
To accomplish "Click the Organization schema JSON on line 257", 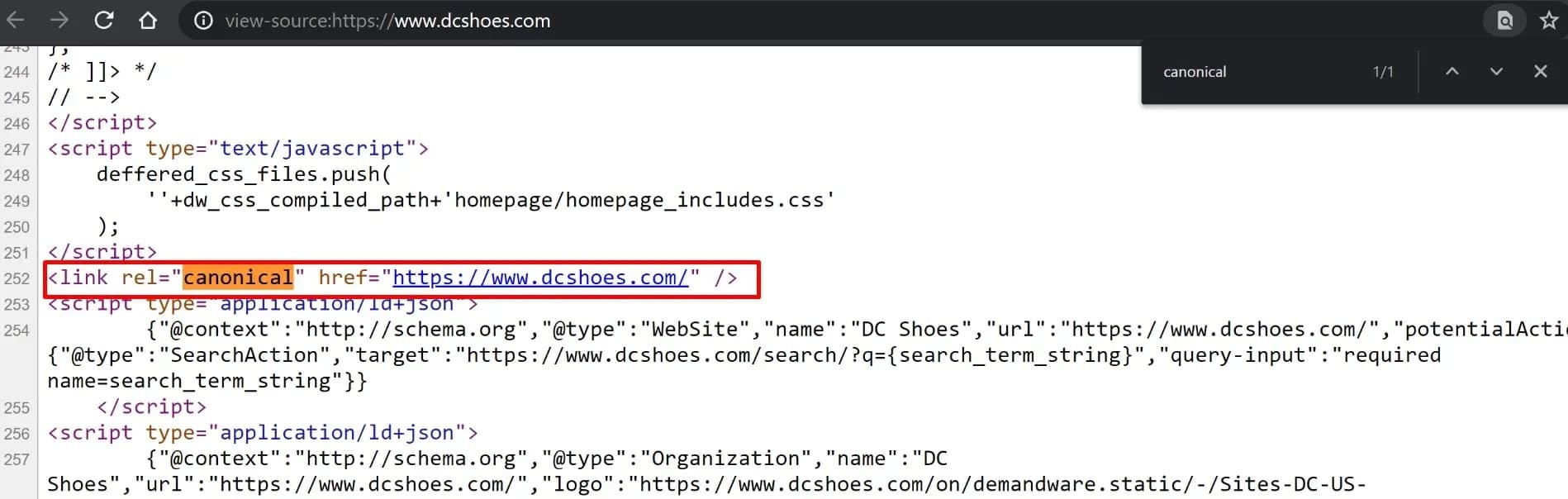I will point(547,459).
